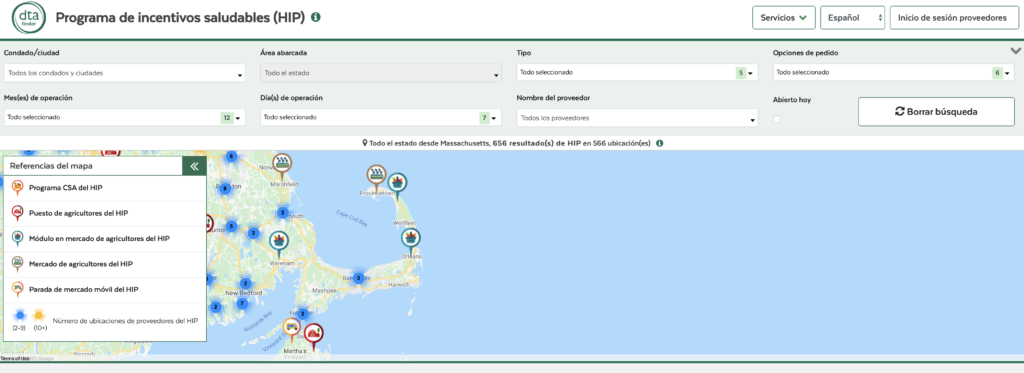1024x373 pixels.
Task: Click the blue (2-9) cluster legend icon
Action: click(x=19, y=316)
